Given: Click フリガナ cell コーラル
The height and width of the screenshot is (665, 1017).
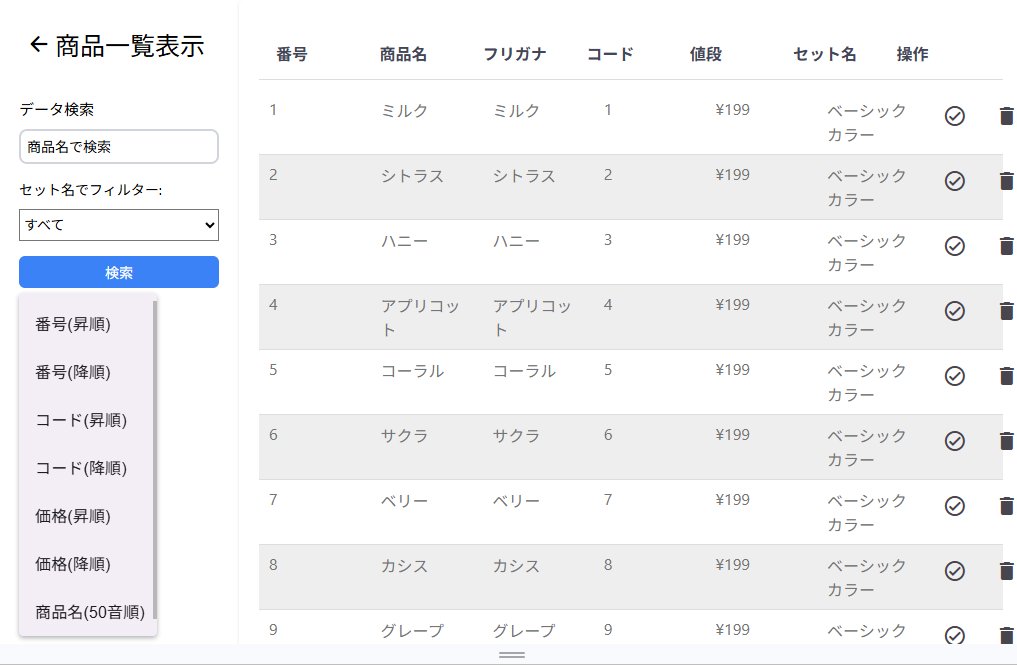Looking at the screenshot, I should tap(524, 370).
